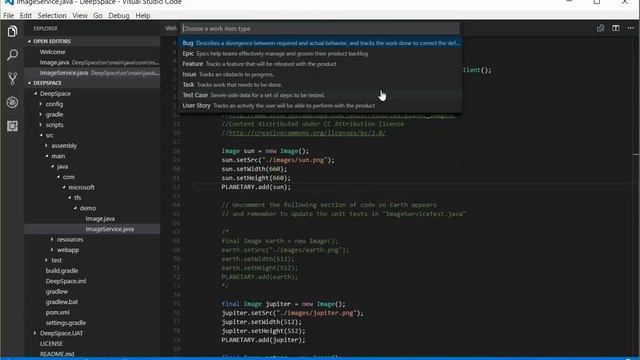Click the Split Editor icon
This screenshot has height=360, width=640.
(x=616, y=28)
